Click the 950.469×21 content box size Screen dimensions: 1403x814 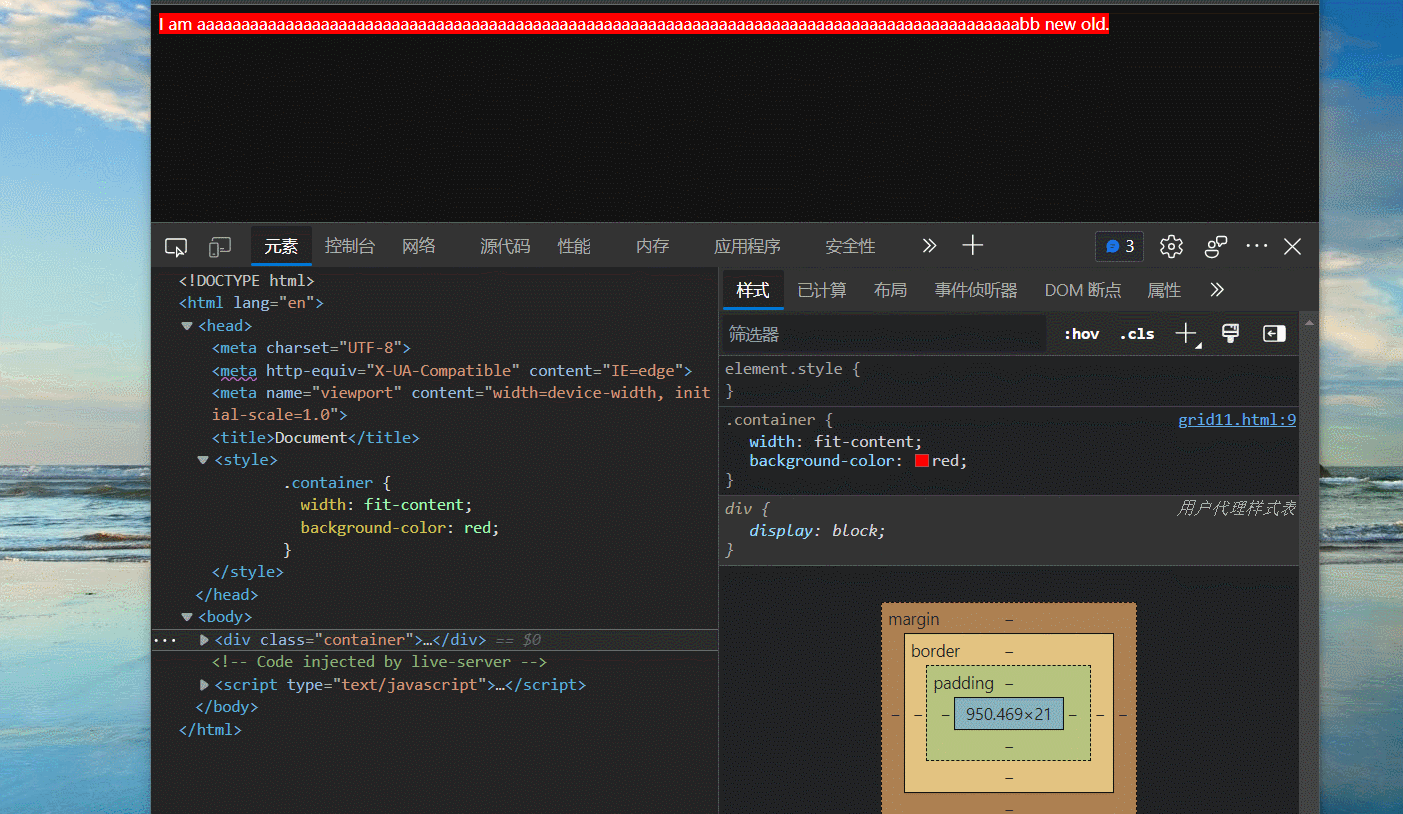pyautogui.click(x=1008, y=714)
